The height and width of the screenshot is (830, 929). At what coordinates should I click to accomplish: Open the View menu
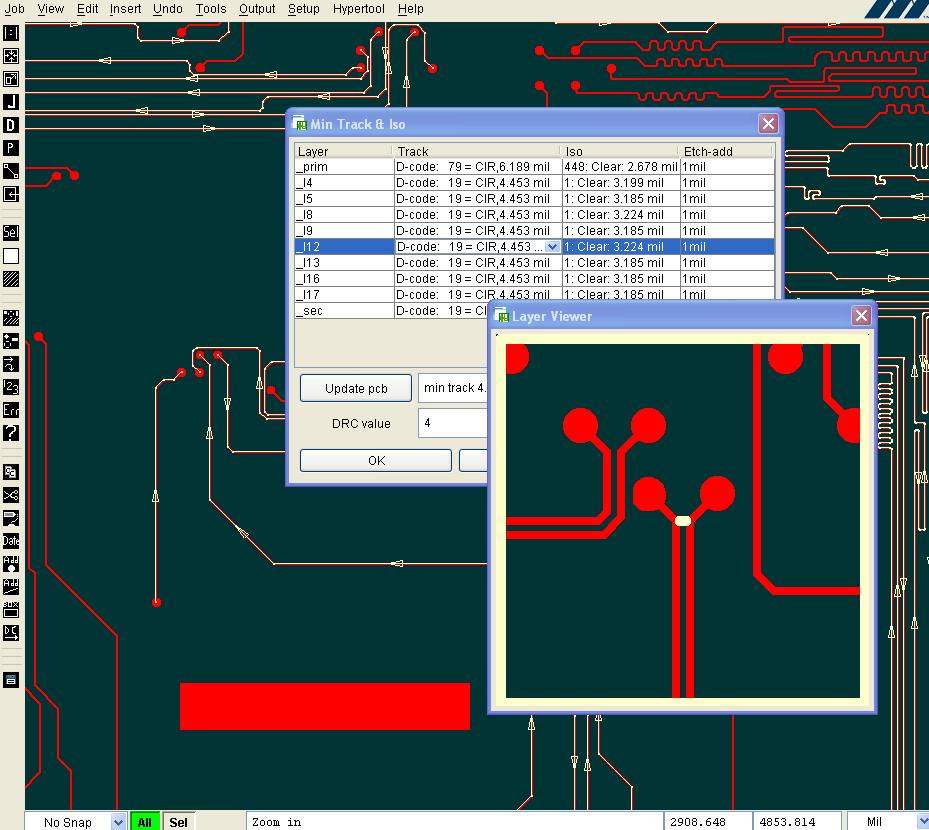click(50, 9)
